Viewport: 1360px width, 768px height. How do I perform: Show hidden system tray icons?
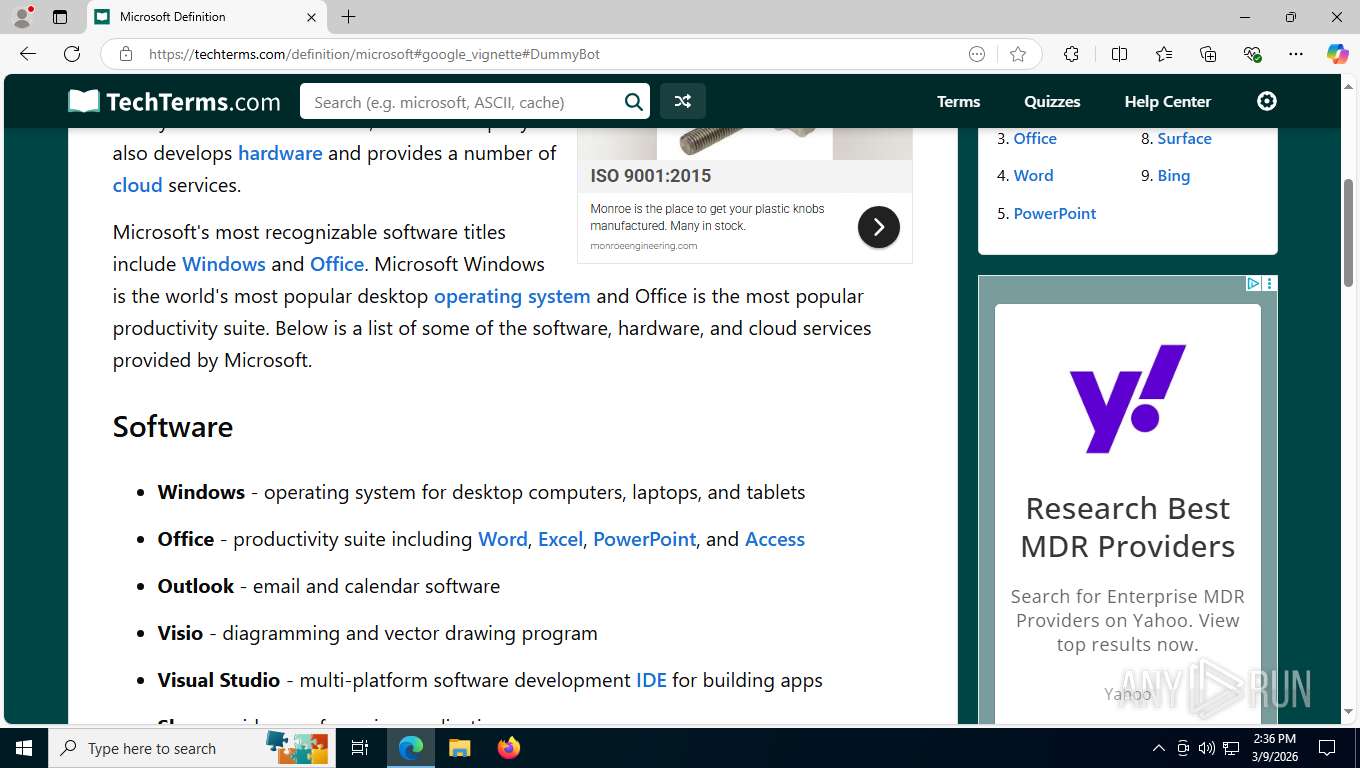[x=1159, y=748]
